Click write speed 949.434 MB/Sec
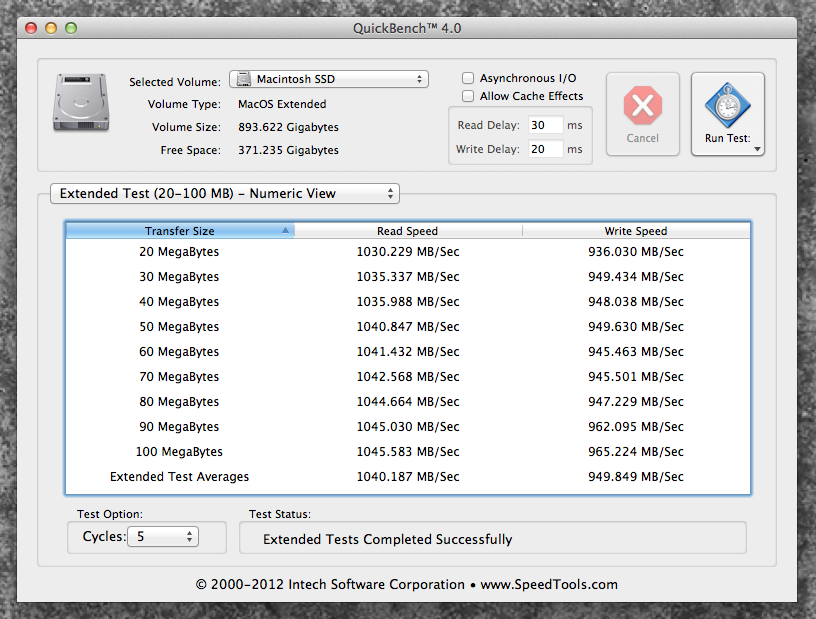 tap(636, 277)
